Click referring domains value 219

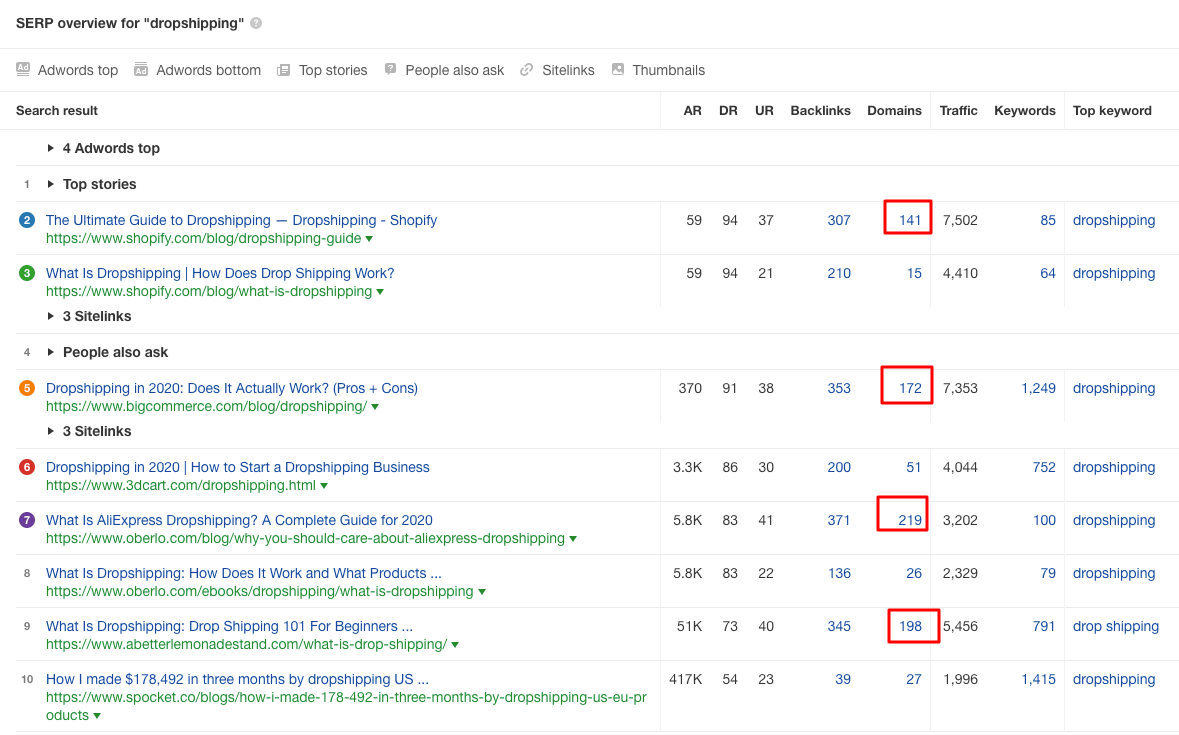910,520
